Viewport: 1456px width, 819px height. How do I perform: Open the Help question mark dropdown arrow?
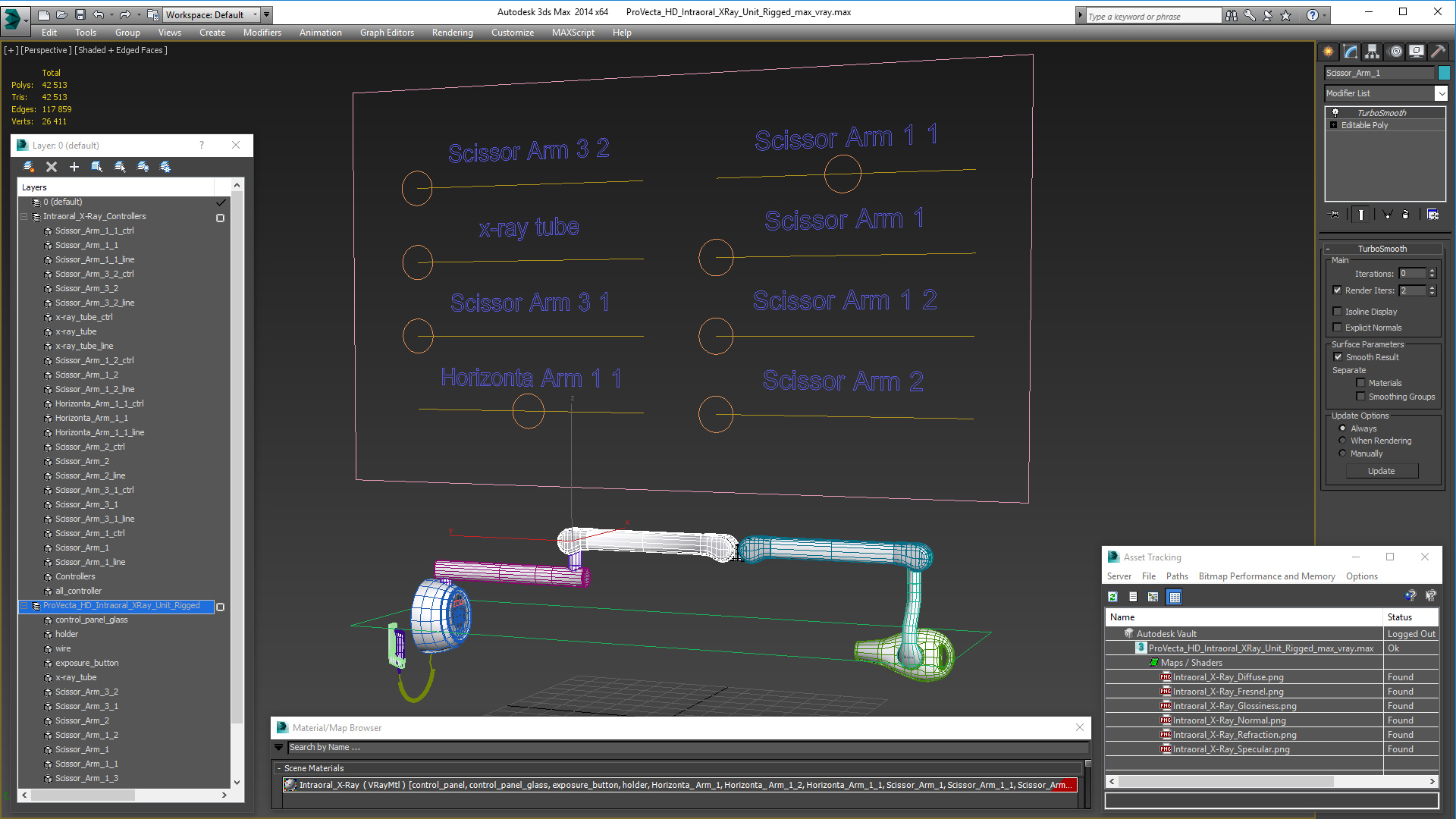pyautogui.click(x=1325, y=15)
